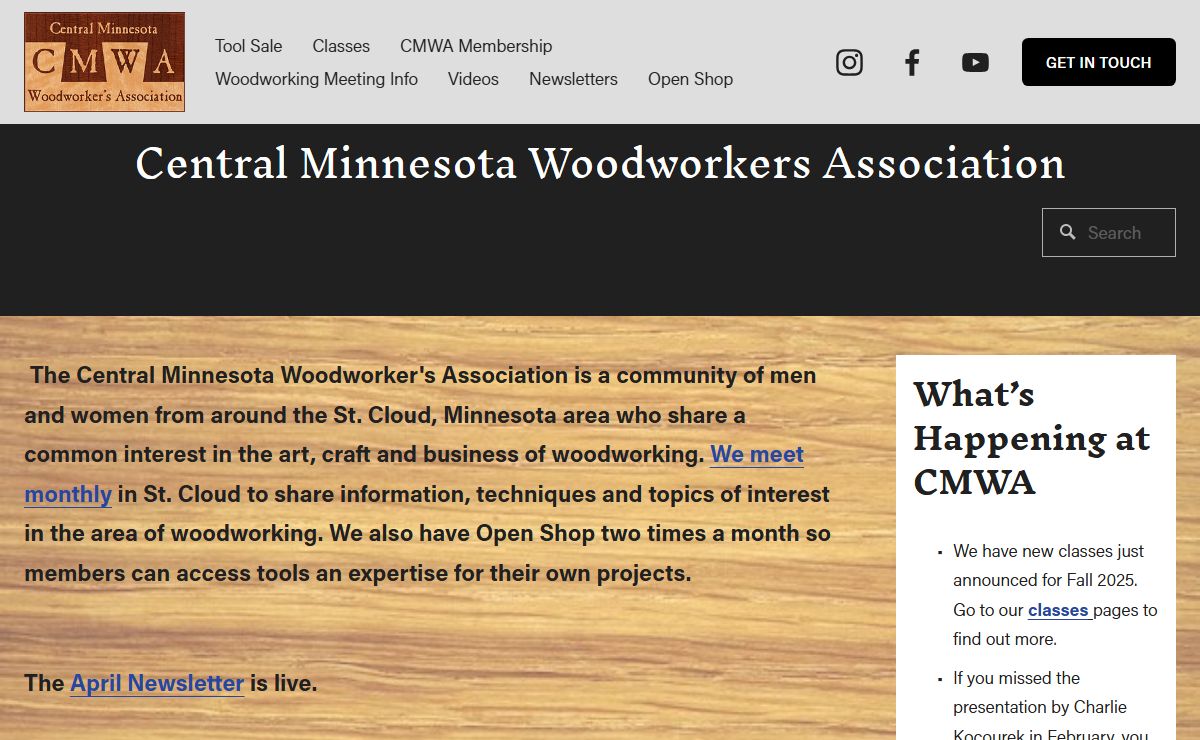Click the search magnifier icon
The image size is (1200, 740).
pos(1068,232)
